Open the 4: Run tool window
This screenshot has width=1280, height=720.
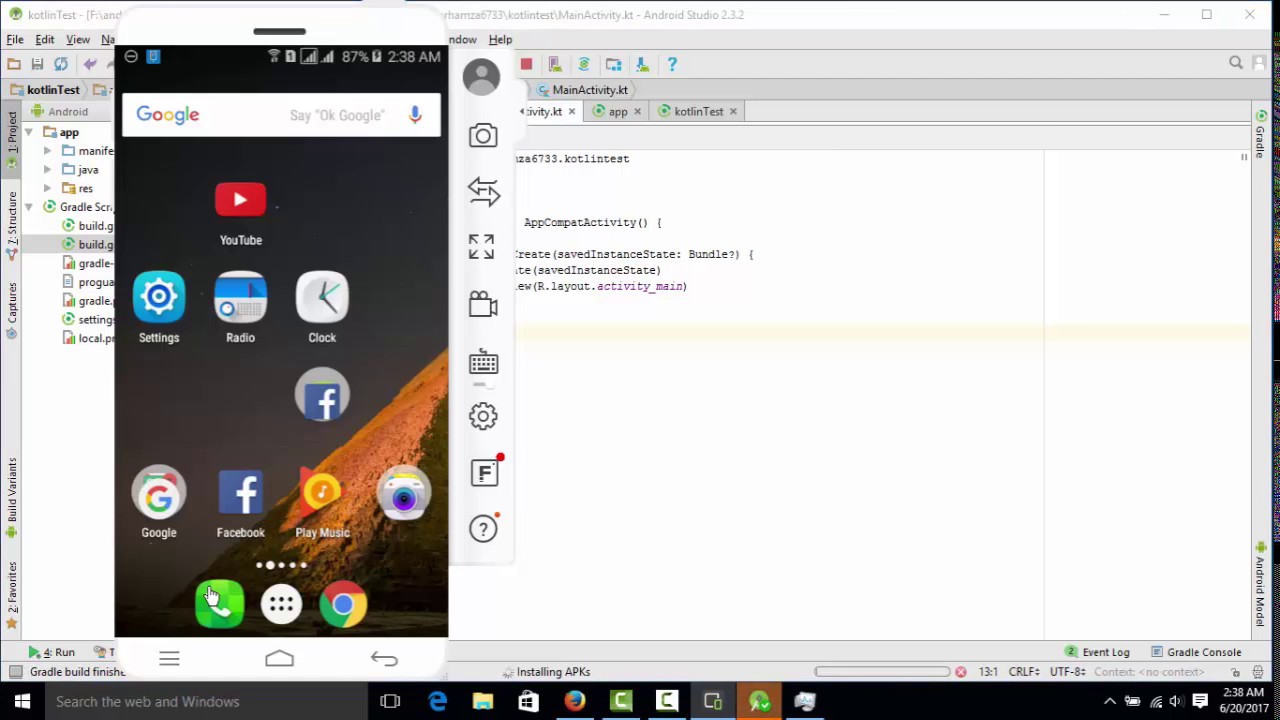[52, 652]
